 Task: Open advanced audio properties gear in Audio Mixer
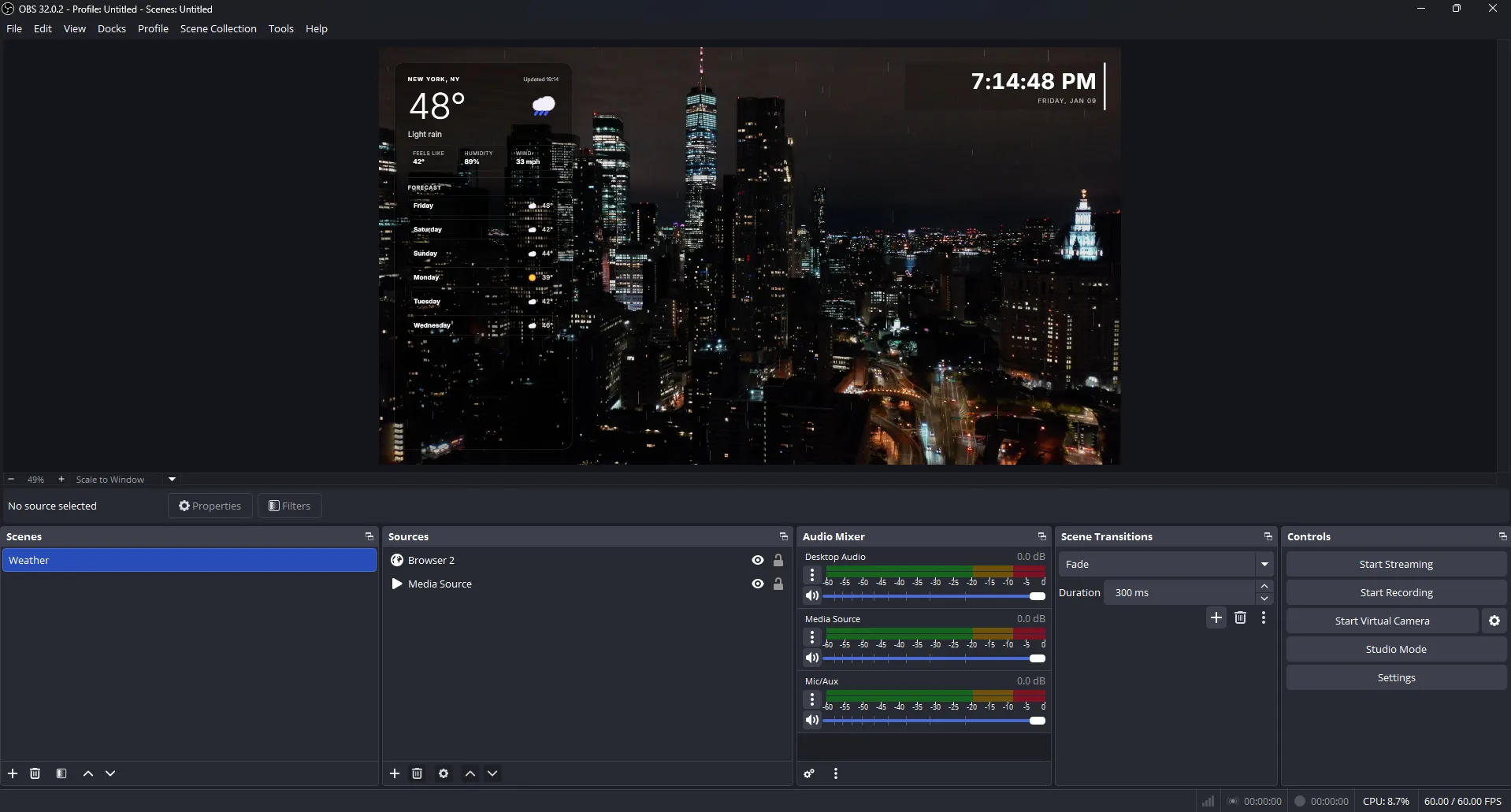tap(808, 773)
